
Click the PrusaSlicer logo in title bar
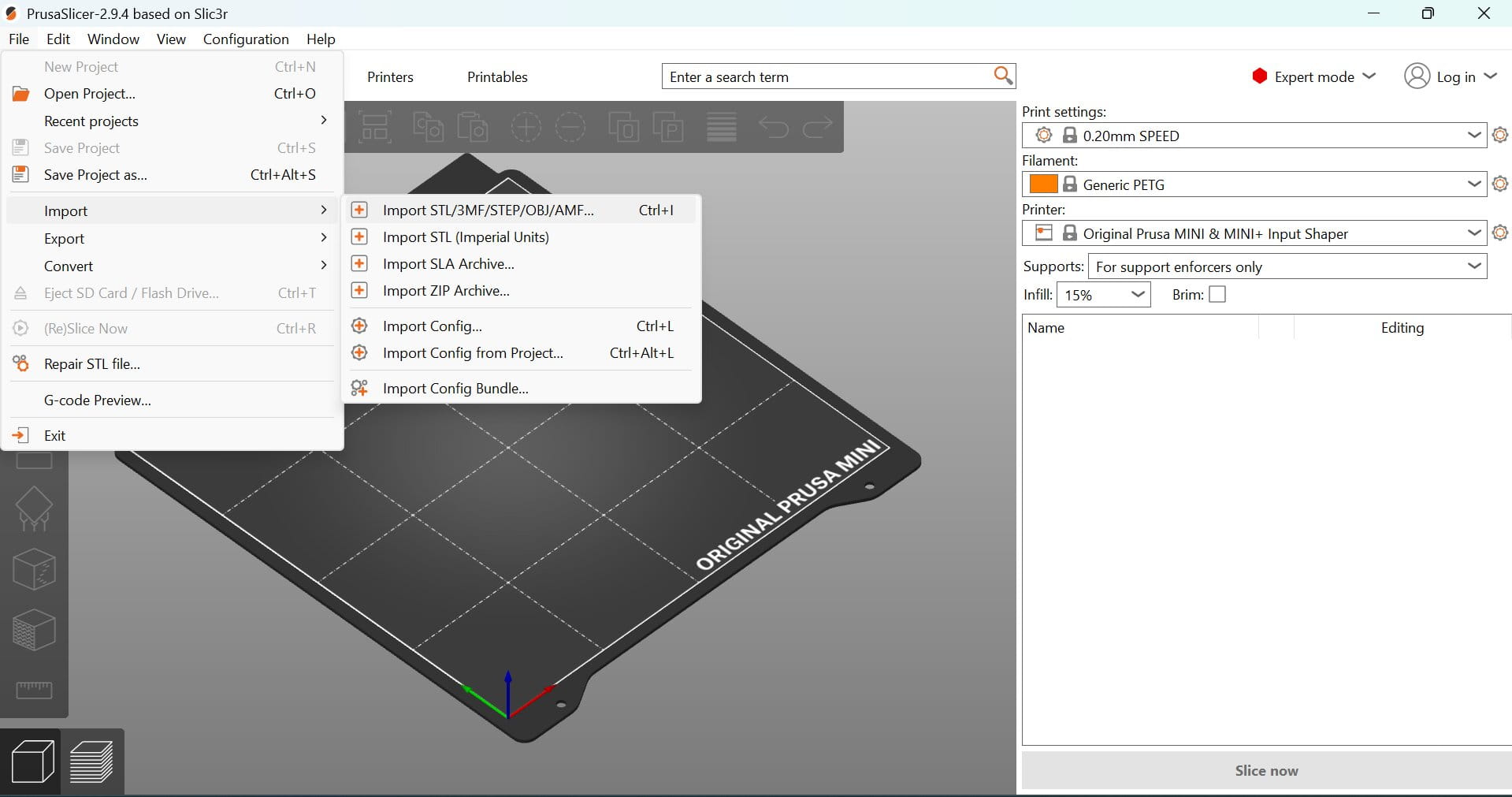click(x=11, y=13)
